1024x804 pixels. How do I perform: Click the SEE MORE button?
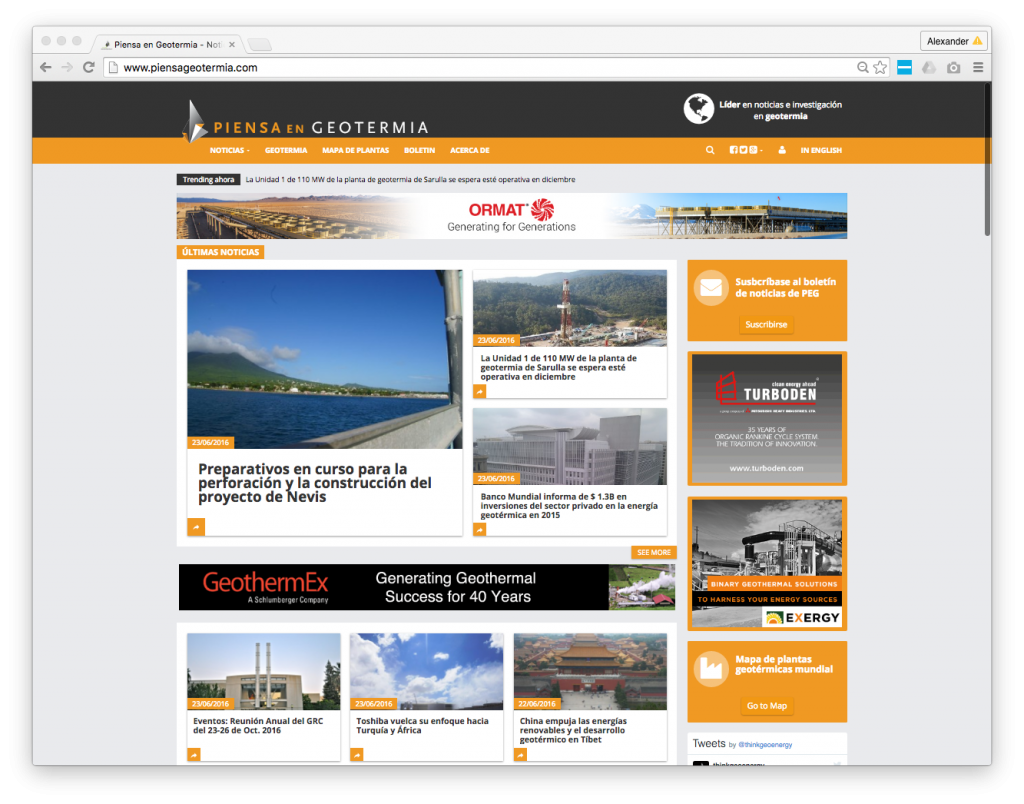[654, 552]
